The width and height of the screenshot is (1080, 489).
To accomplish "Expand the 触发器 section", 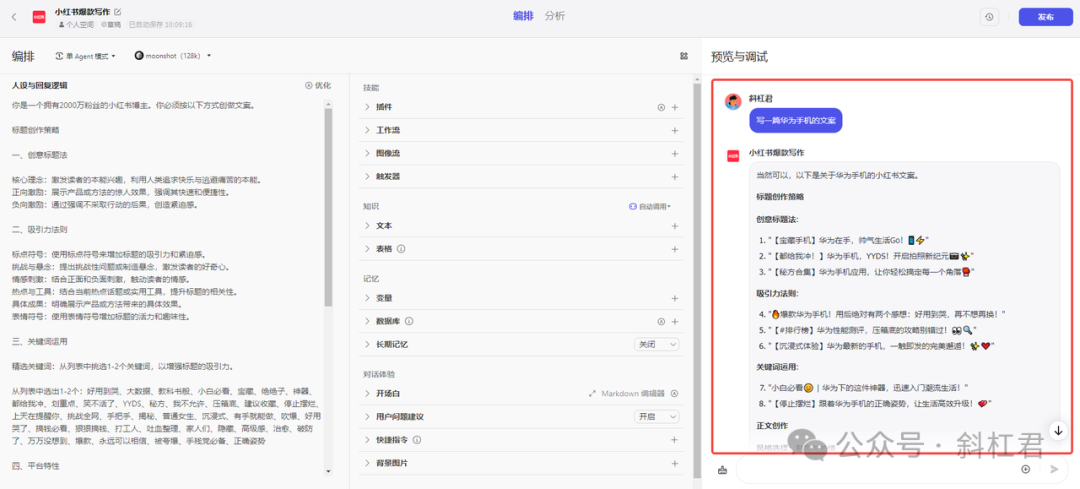I will 367,176.
